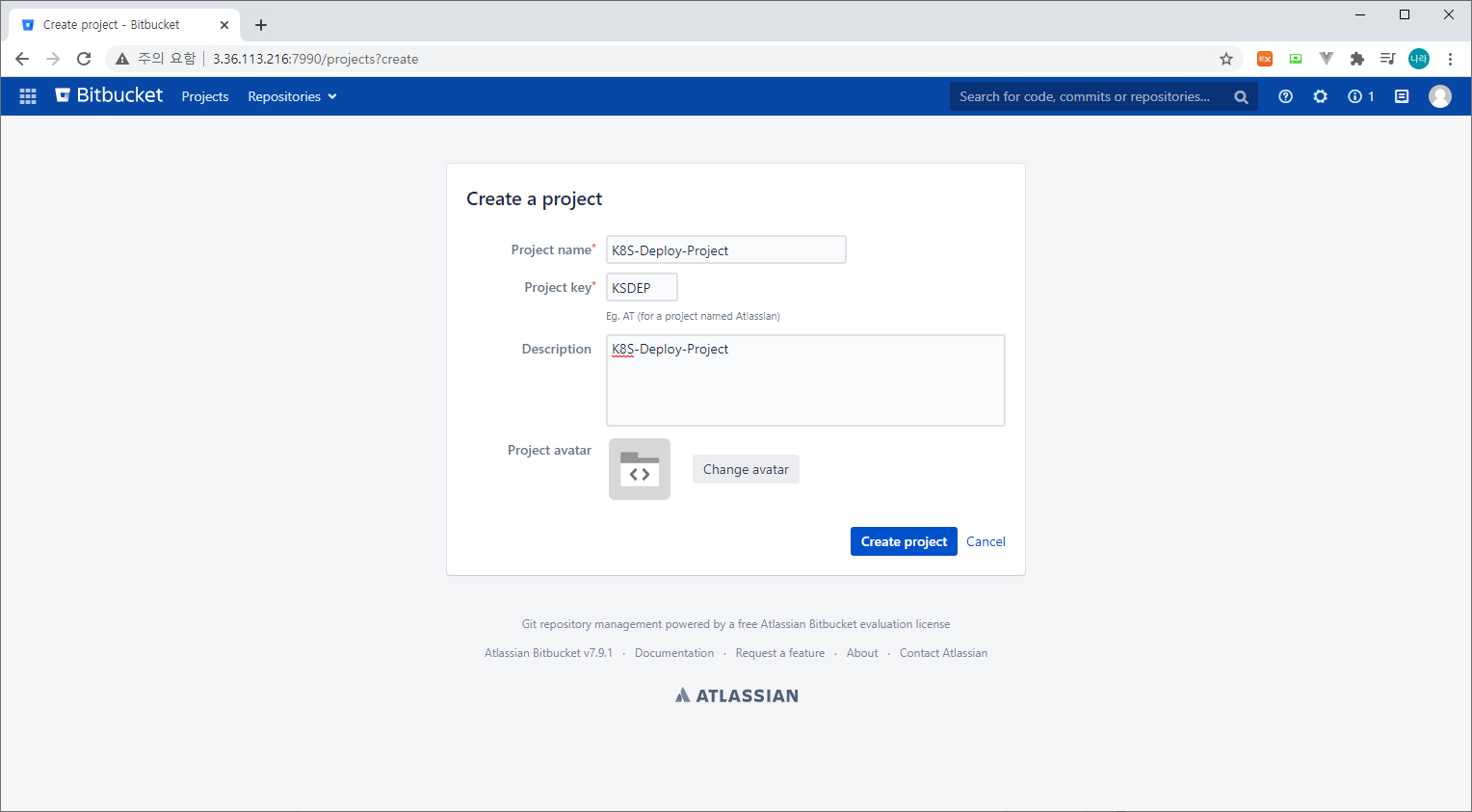Click the search magnifier icon
This screenshot has height=812, width=1472.
point(1241,96)
